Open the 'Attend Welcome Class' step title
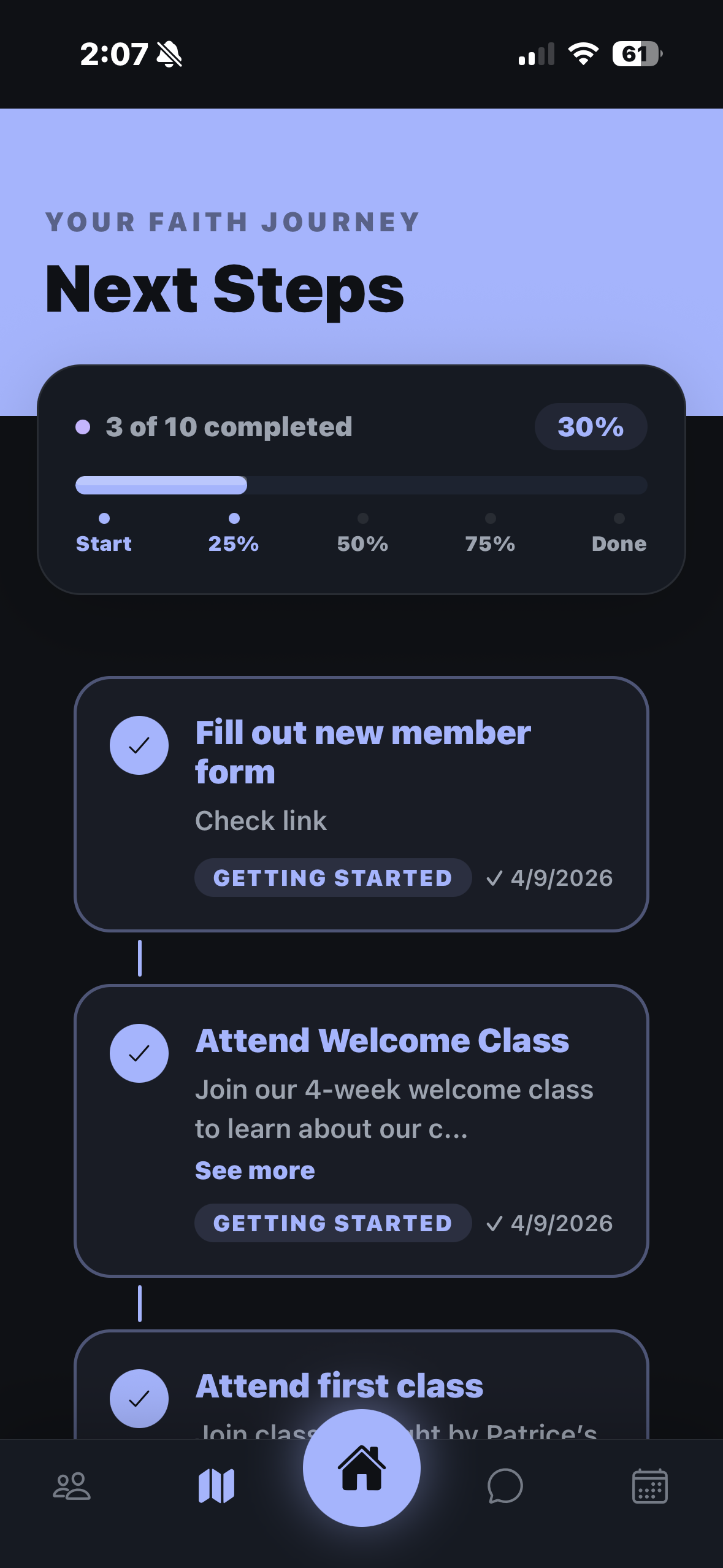 (x=382, y=1041)
